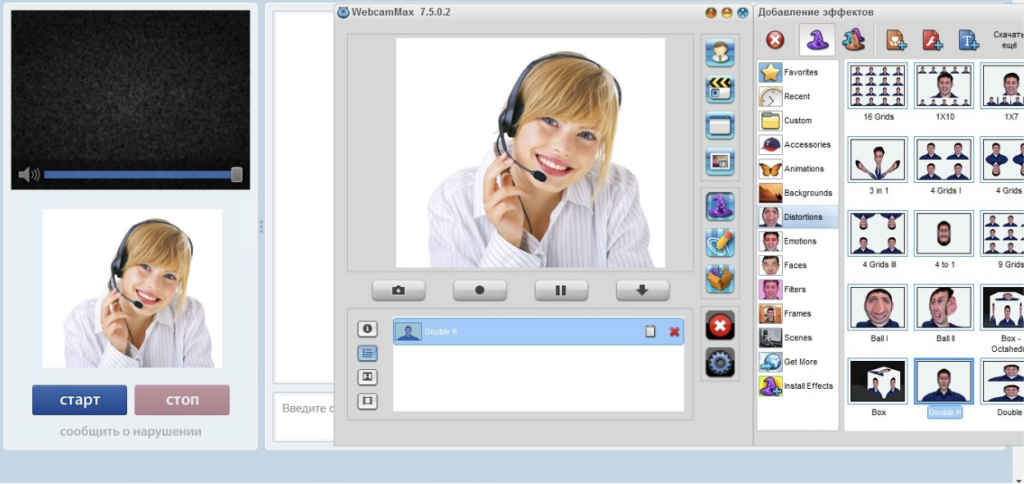
Task: Click the сообщить о нарушении link
Action: (x=130, y=432)
